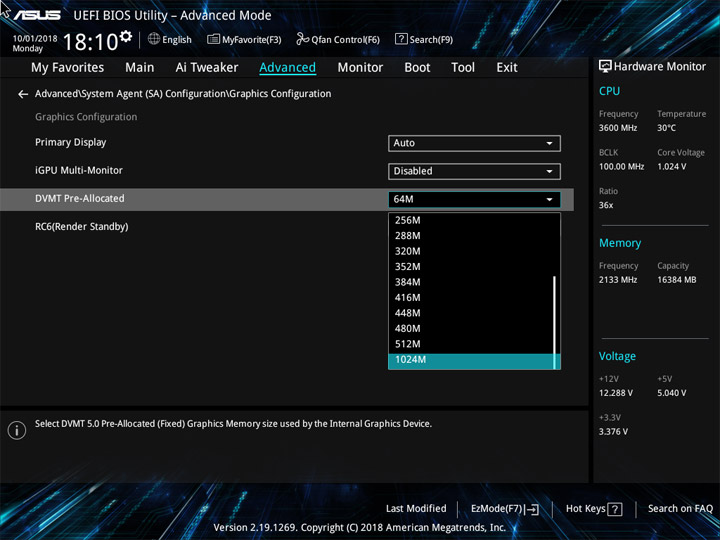Select the RC6(Render Standby) setting
This screenshot has width=720, height=540.
click(x=82, y=227)
